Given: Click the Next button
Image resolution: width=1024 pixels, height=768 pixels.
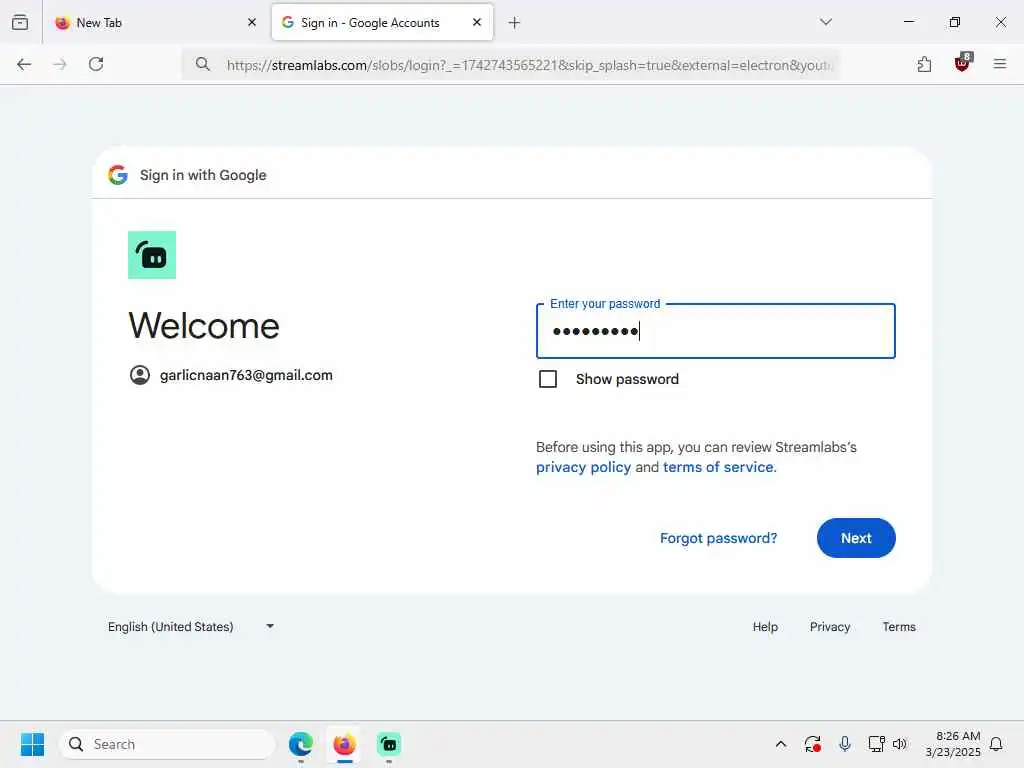Looking at the screenshot, I should [856, 538].
